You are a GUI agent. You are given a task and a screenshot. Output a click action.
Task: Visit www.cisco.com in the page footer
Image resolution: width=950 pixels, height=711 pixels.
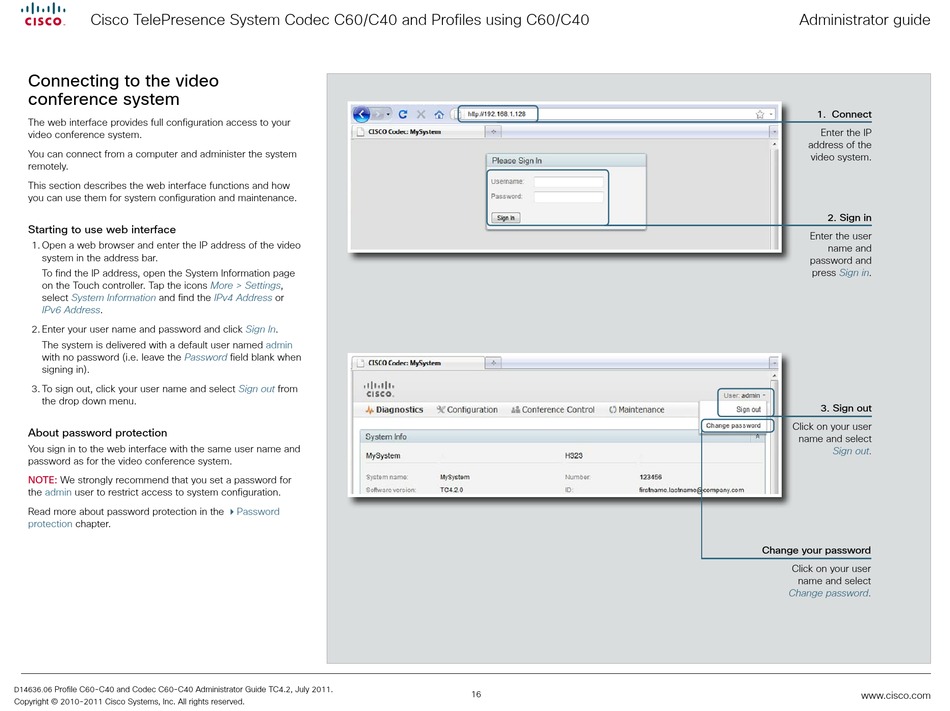[895, 695]
